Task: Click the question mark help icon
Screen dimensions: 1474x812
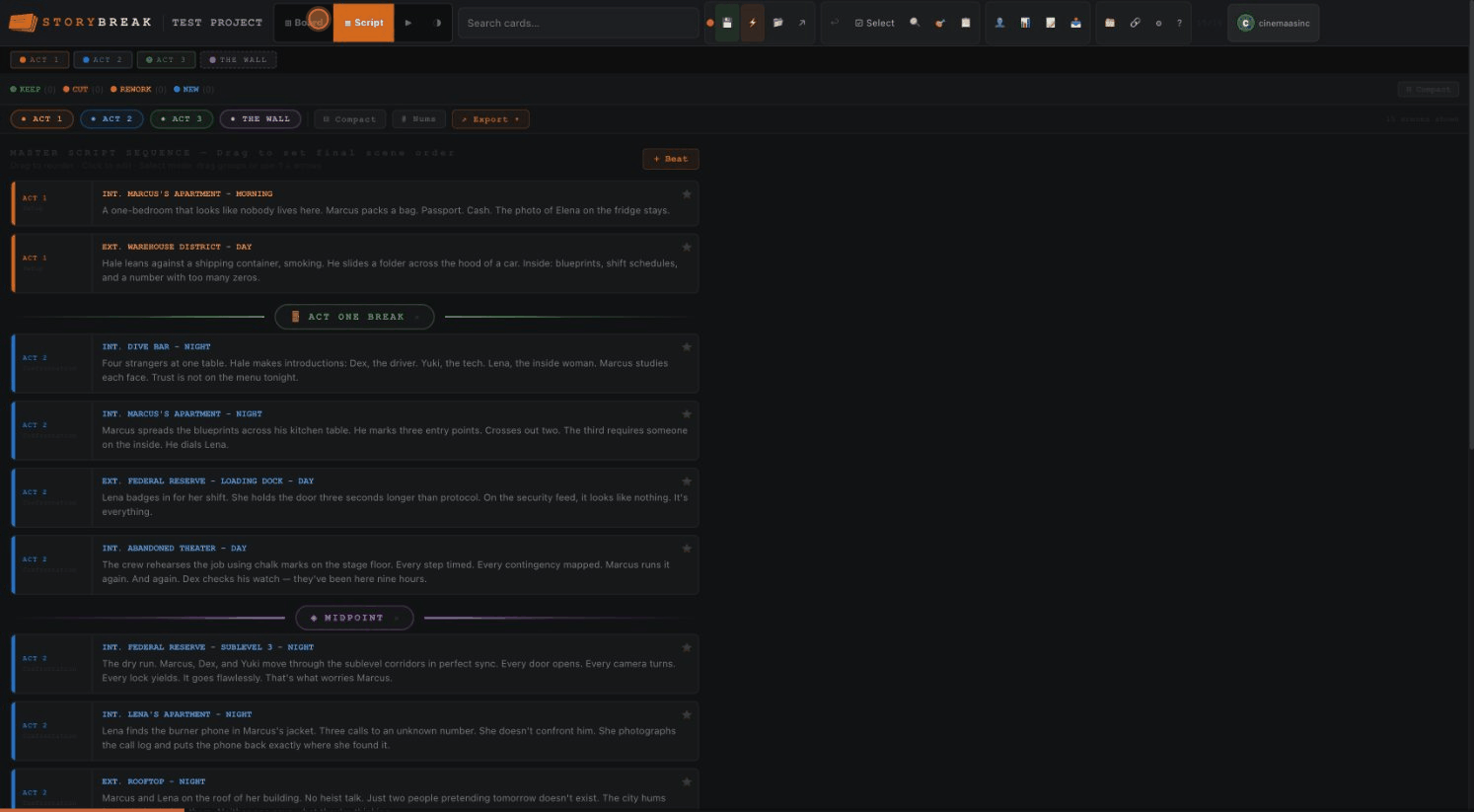Action: click(1179, 23)
